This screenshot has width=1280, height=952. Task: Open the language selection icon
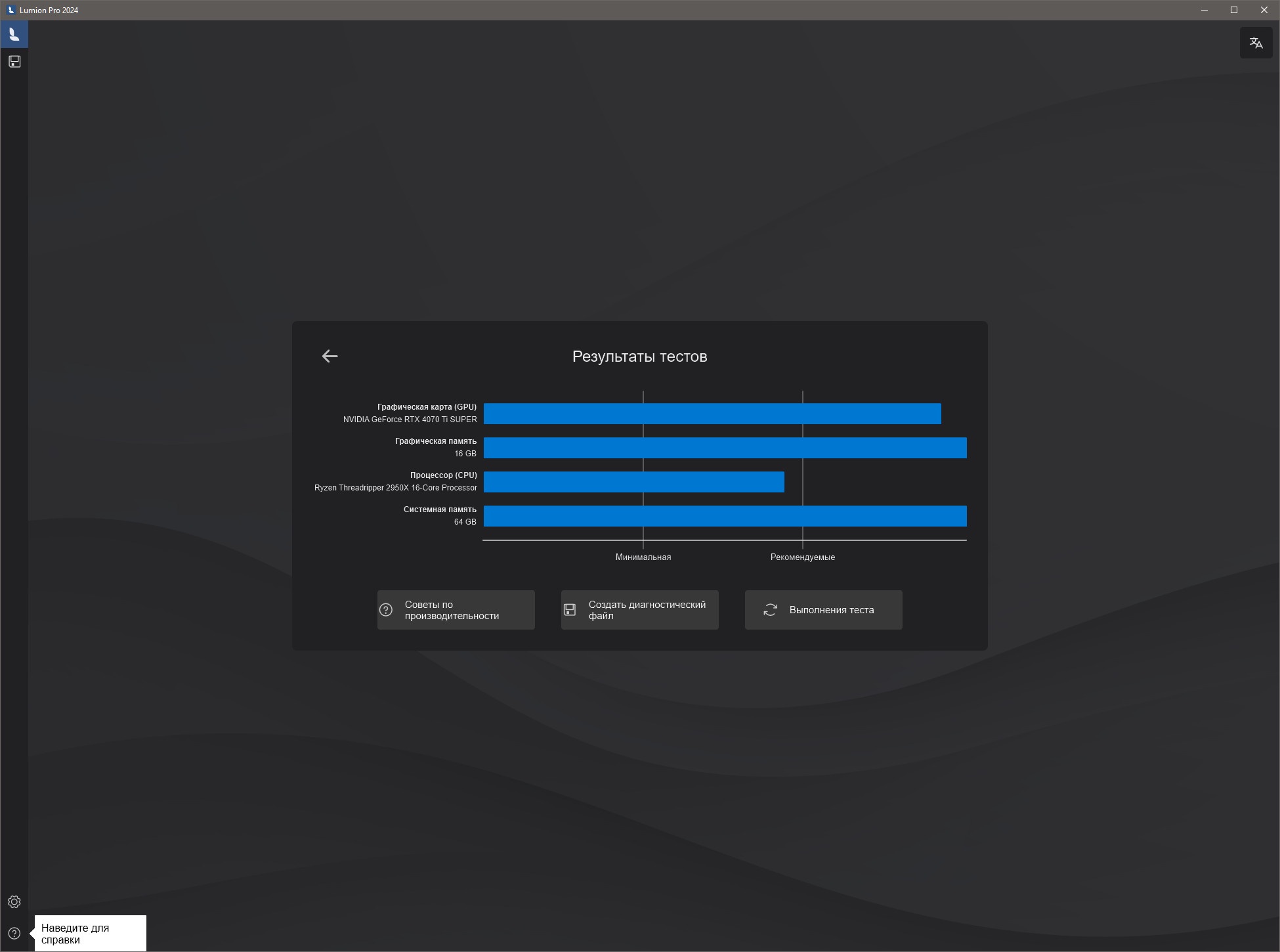pyautogui.click(x=1256, y=43)
